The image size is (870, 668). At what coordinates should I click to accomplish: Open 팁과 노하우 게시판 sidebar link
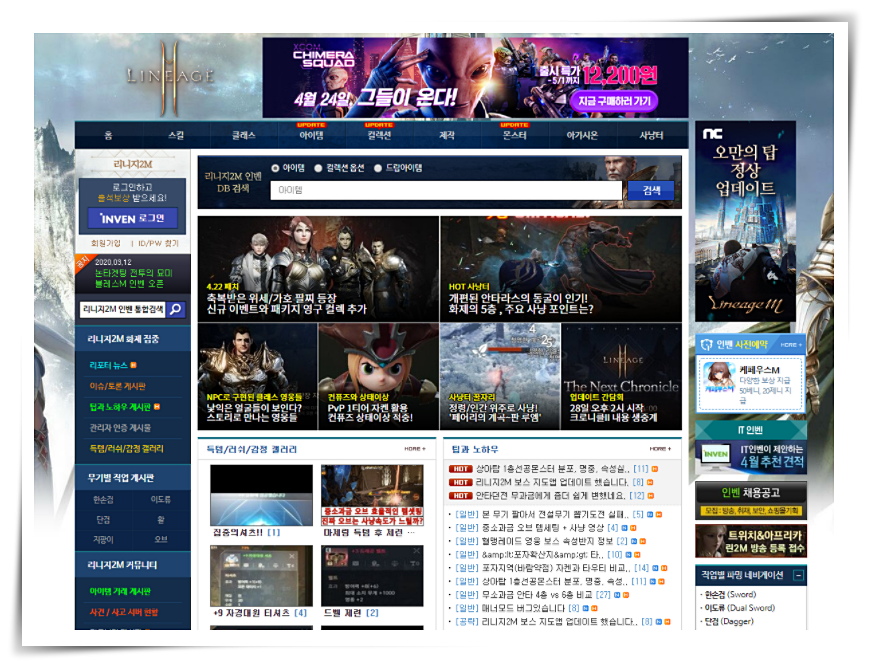[120, 407]
